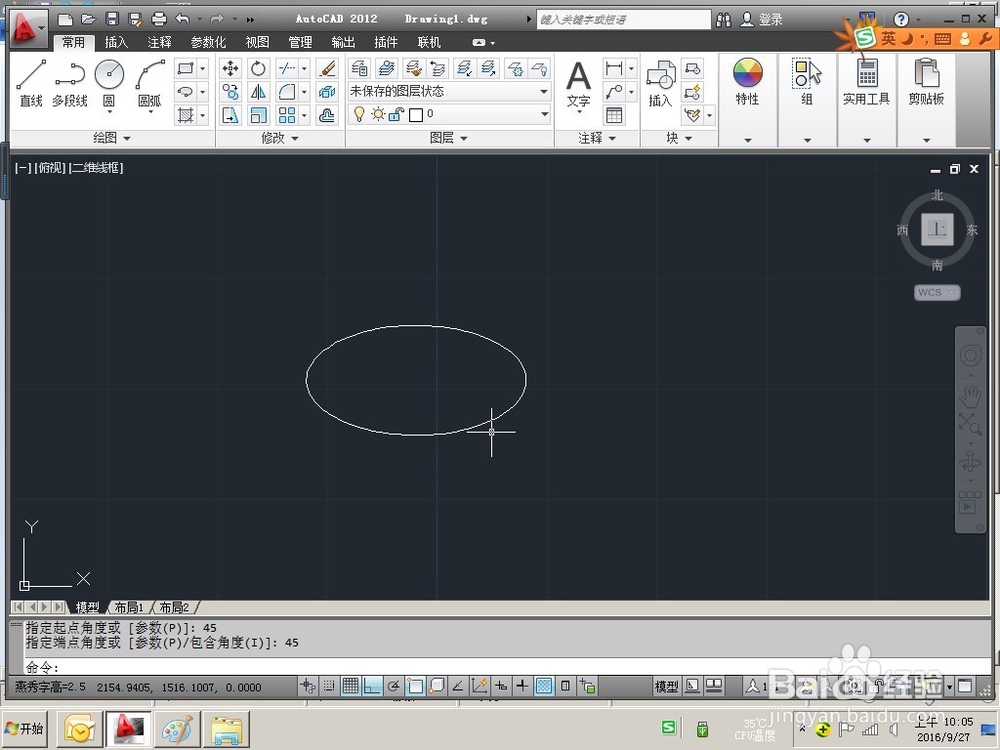1000x750 pixels.
Task: Activate the Move tool
Action: point(230,68)
